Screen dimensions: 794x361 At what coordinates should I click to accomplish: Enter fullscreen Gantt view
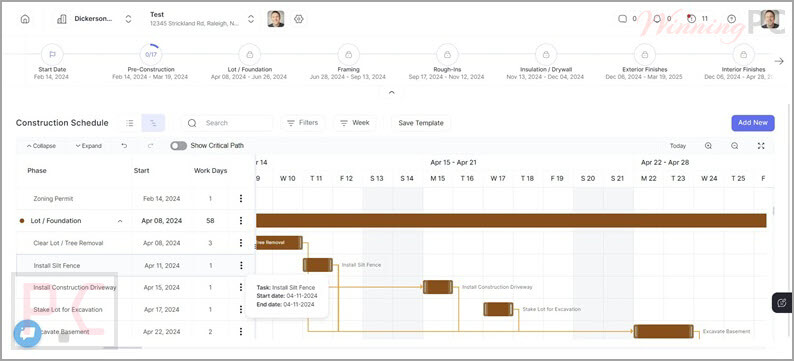[761, 146]
